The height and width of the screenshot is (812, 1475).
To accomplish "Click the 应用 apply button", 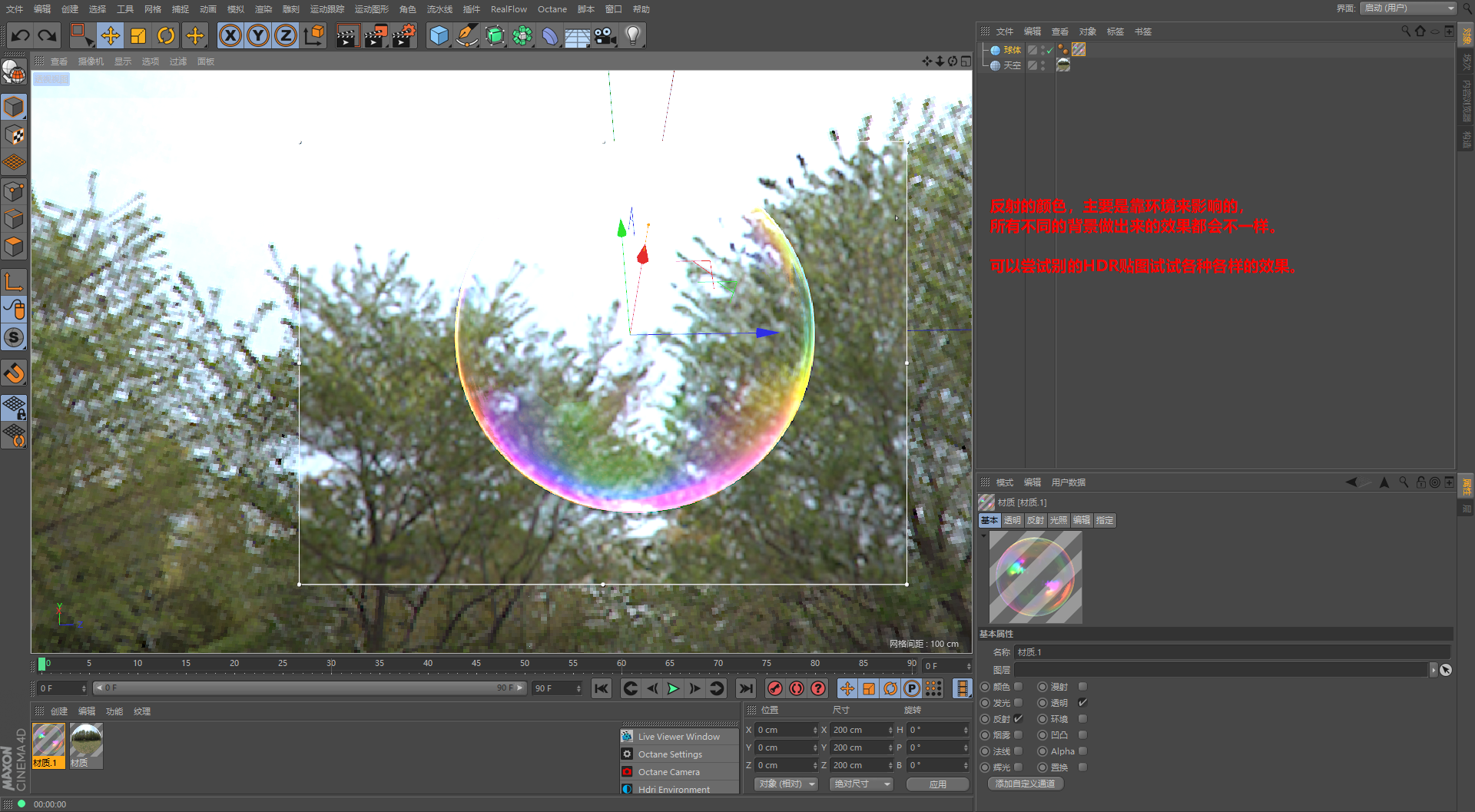I will [937, 784].
